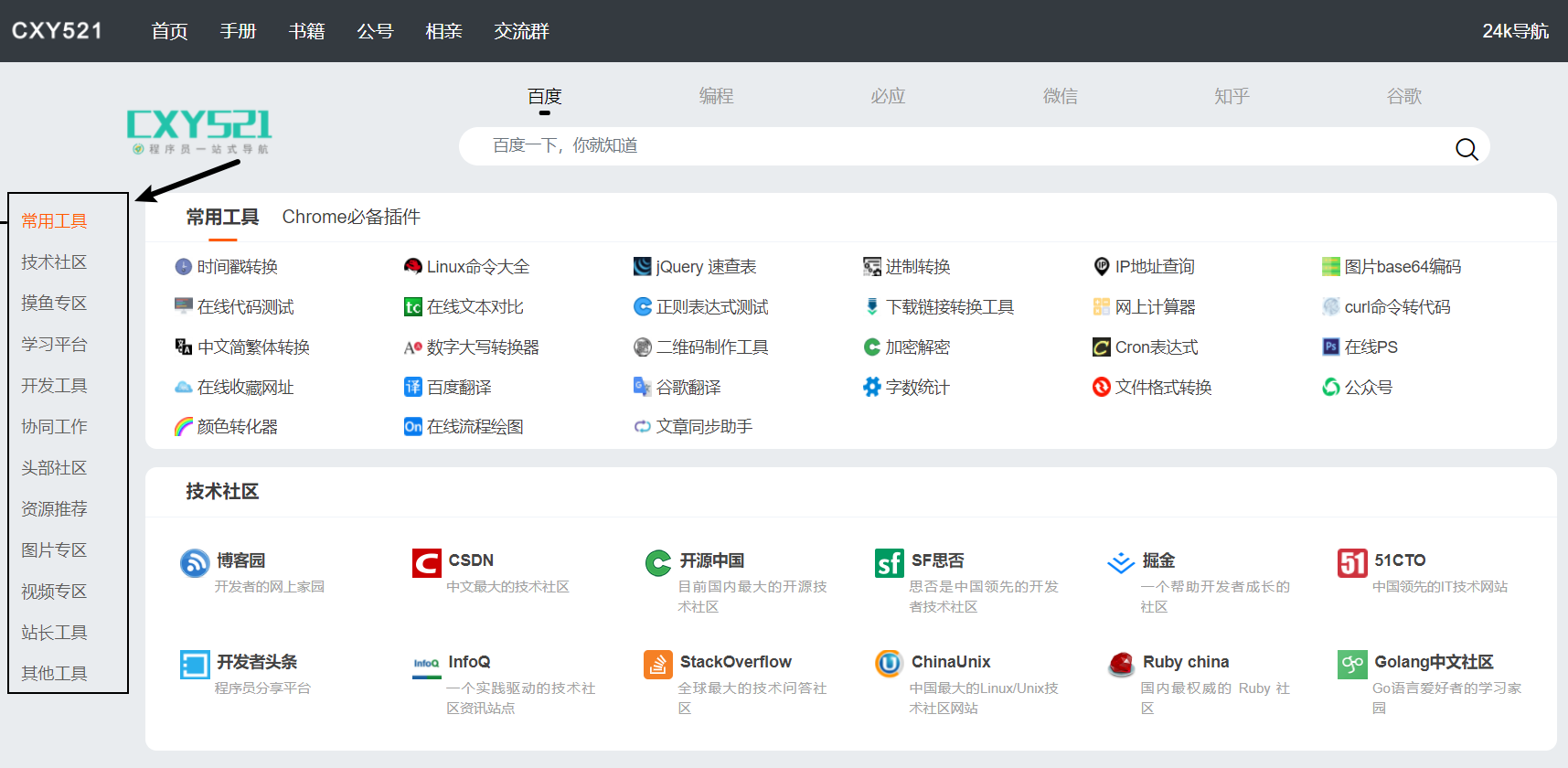Screen dimensions: 1568x768
Task: Jump to 其他工具 in the sidebar
Action: (x=54, y=674)
